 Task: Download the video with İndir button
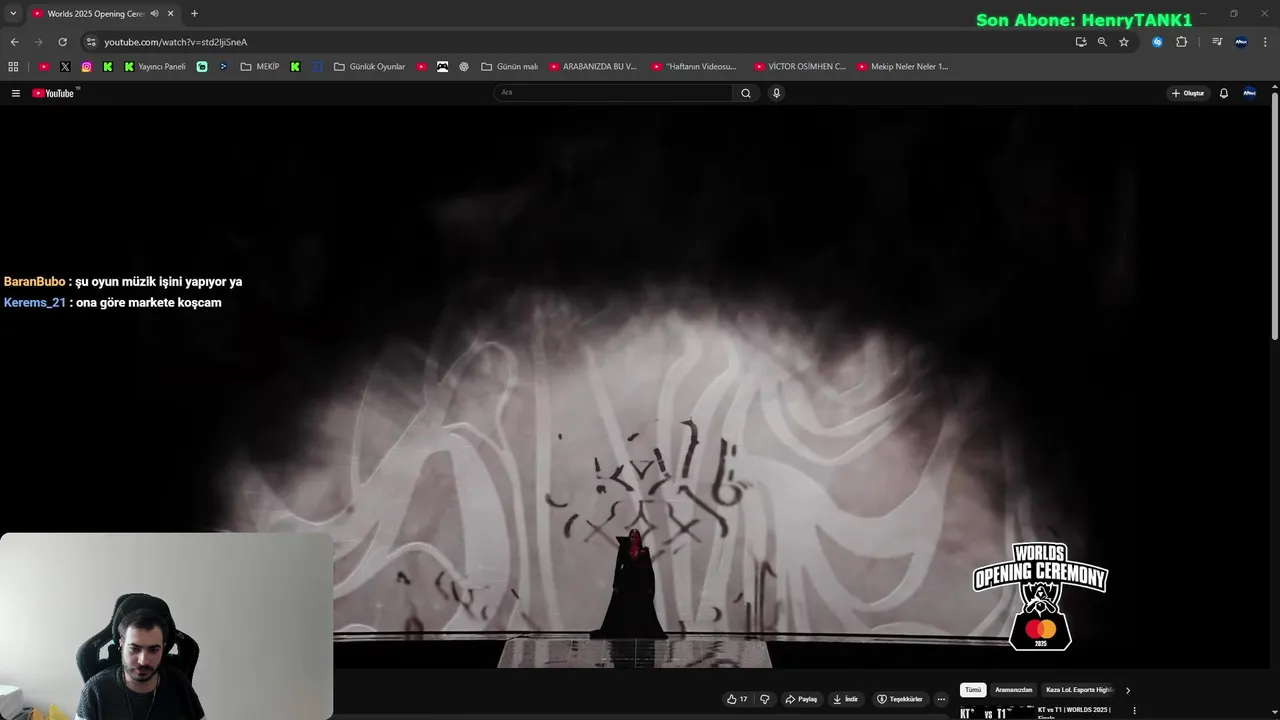click(x=846, y=699)
